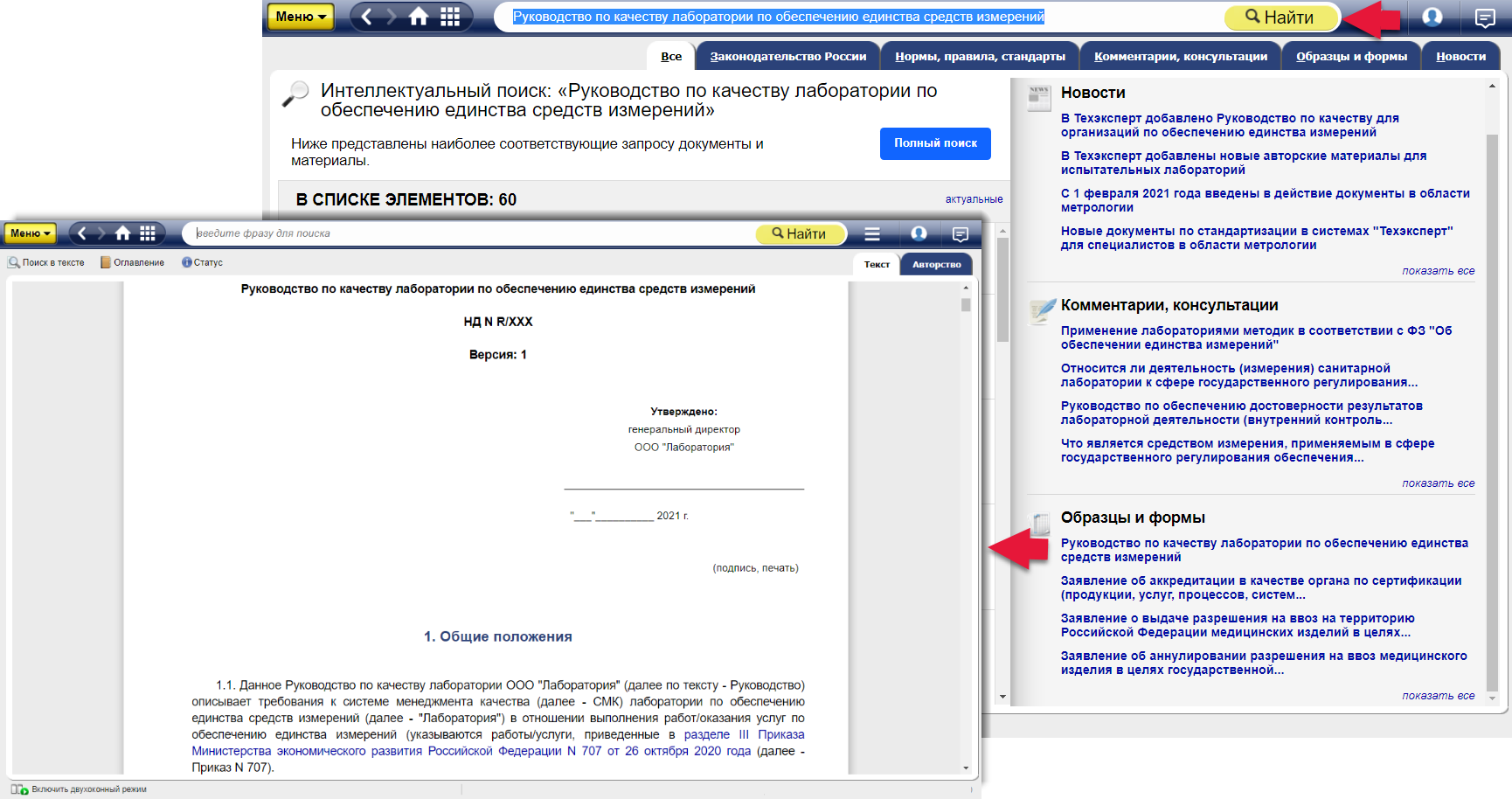1512x799 pixels.
Task: Open Применение лабораториями методик link
Action: coord(1256,337)
